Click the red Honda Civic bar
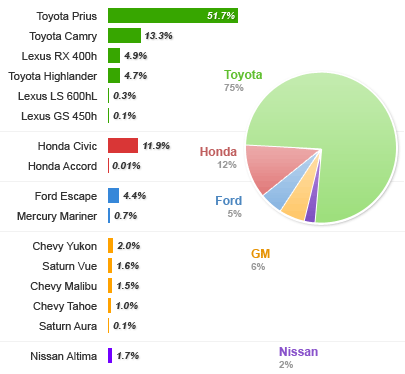 click(123, 146)
